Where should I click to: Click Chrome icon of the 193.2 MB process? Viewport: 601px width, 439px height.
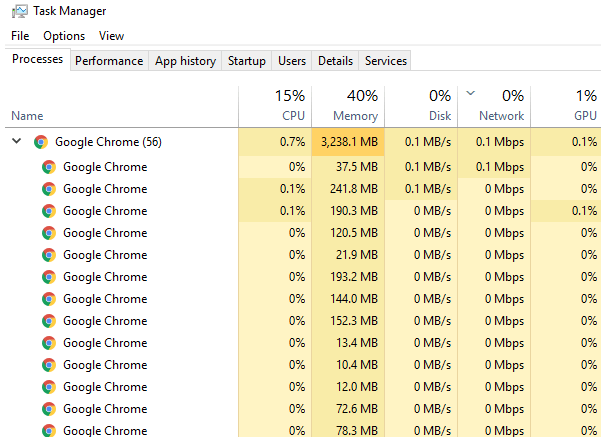(x=49, y=277)
